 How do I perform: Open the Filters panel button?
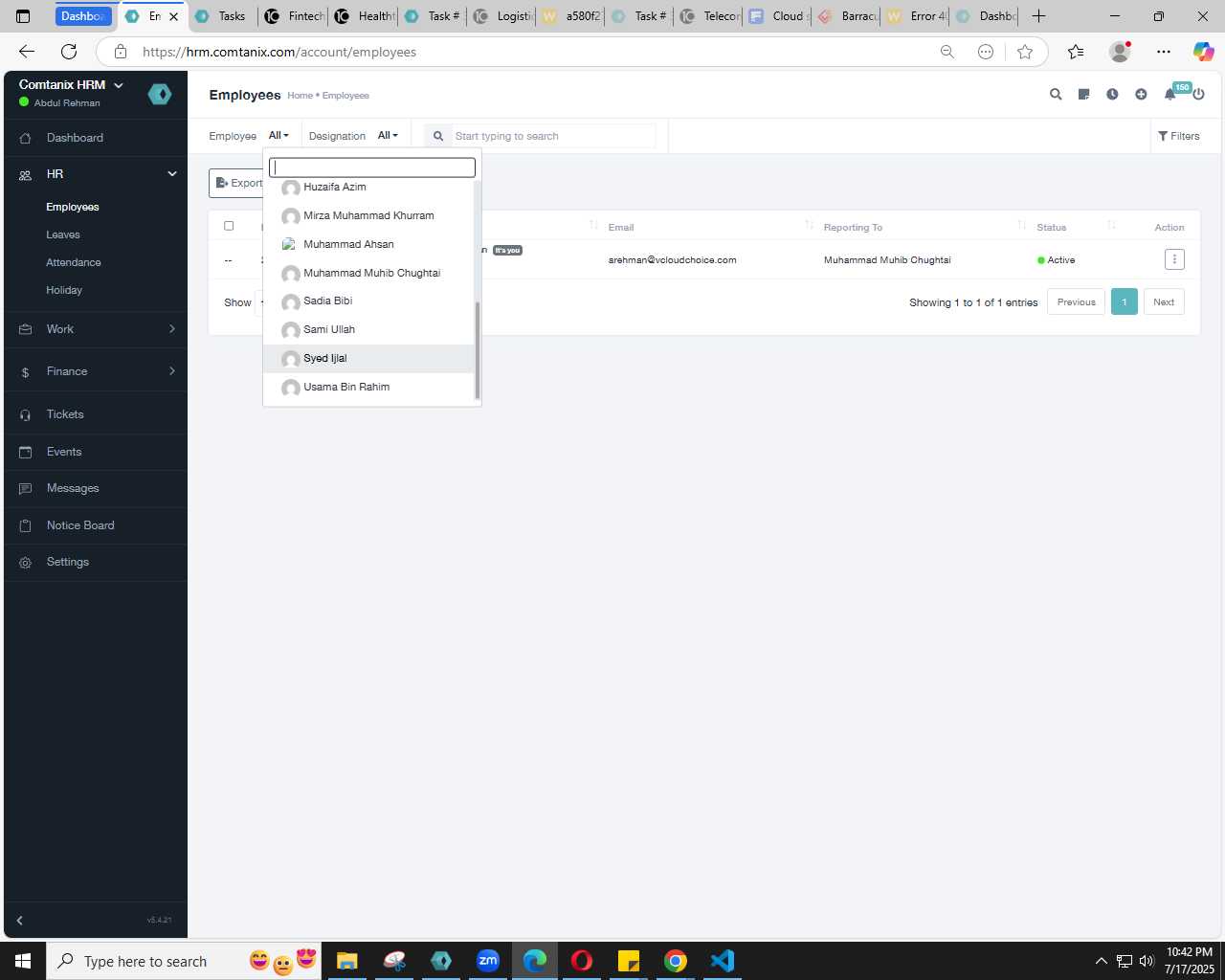[1178, 136]
